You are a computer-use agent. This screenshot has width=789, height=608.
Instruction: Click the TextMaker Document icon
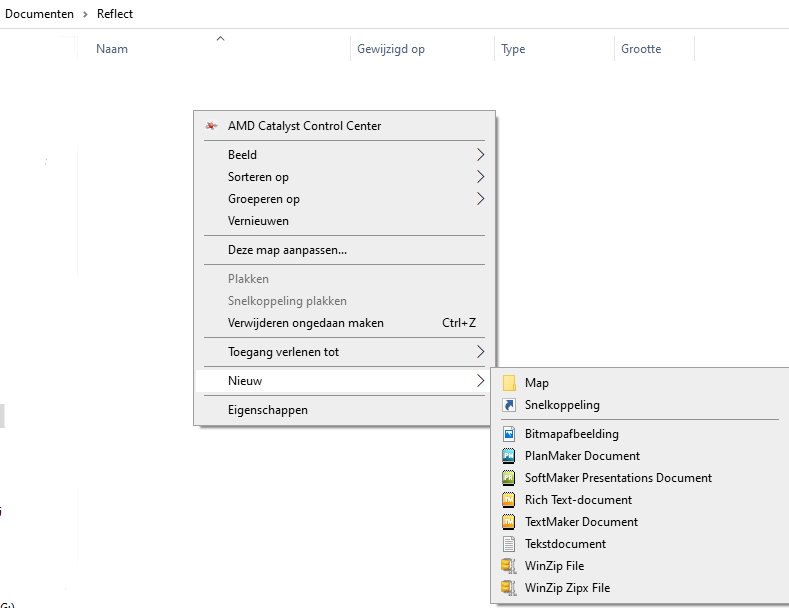point(509,522)
